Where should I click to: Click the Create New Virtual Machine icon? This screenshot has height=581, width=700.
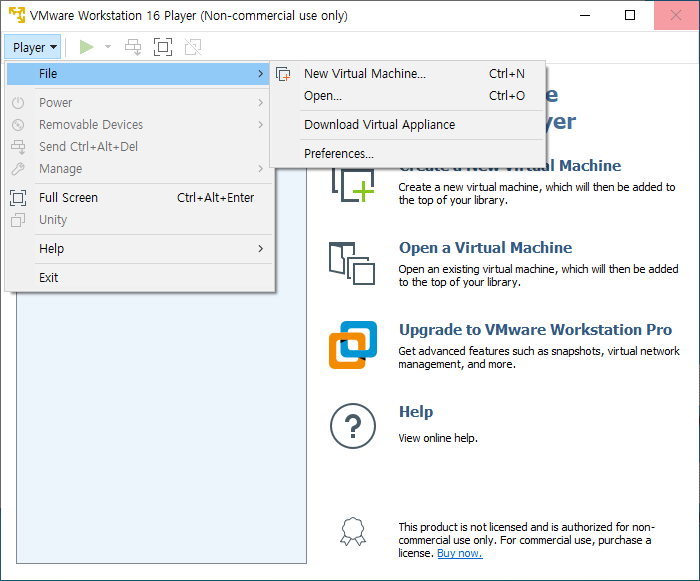coord(353,185)
